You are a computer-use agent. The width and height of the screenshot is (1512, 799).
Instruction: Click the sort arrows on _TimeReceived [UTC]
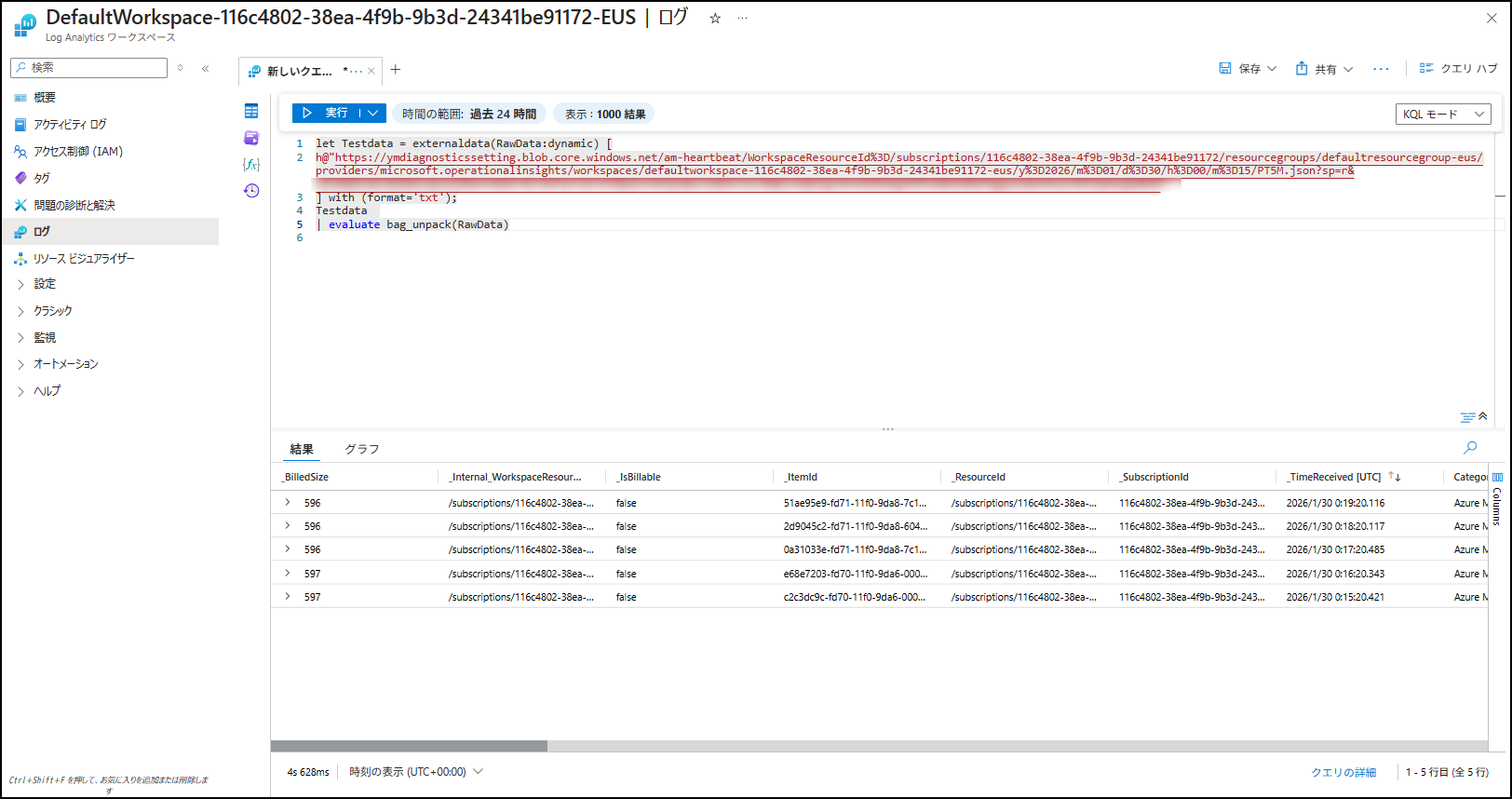pyautogui.click(x=1395, y=477)
